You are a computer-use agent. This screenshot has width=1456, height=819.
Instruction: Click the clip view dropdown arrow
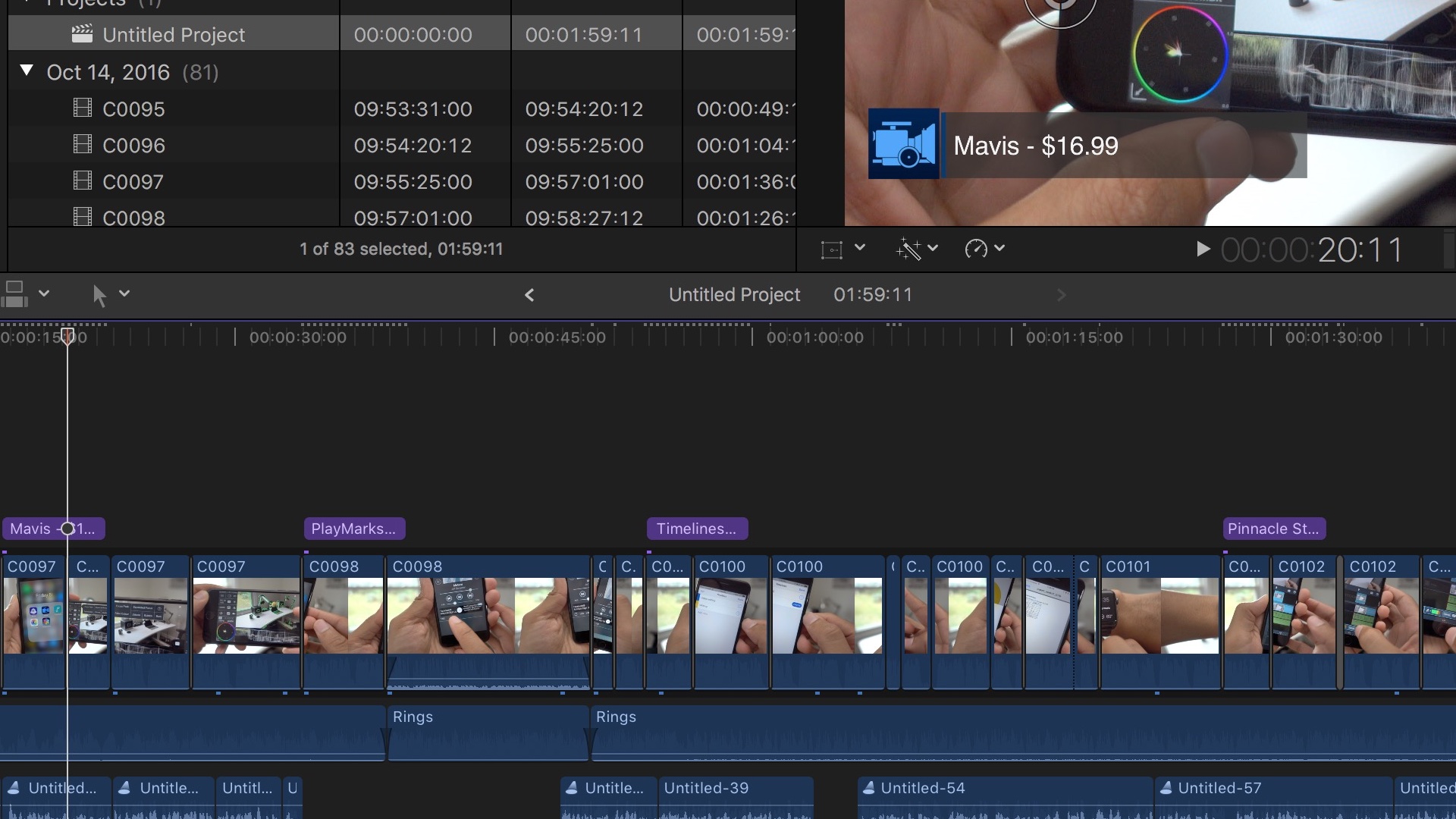(x=43, y=293)
